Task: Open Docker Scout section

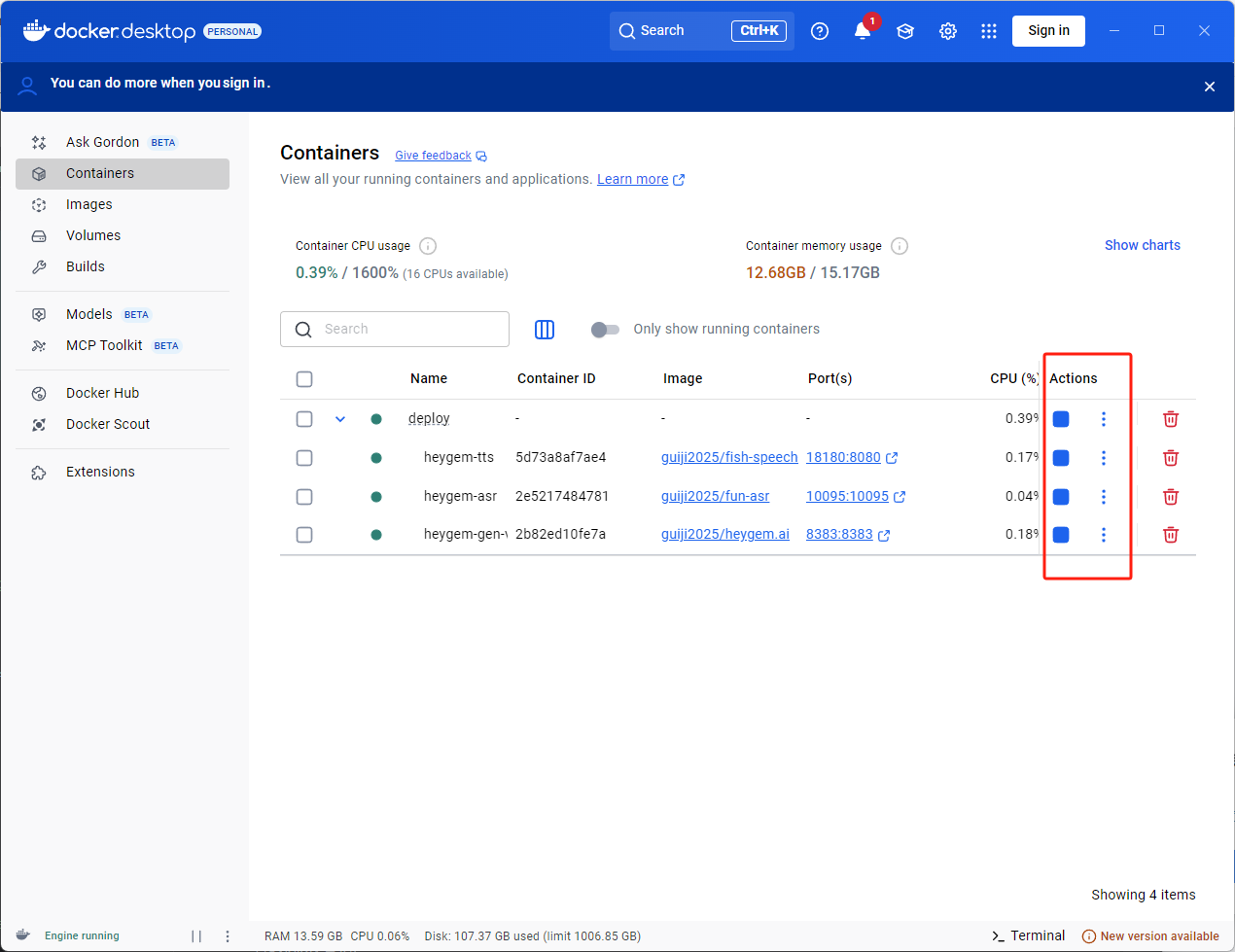Action: pos(123,424)
